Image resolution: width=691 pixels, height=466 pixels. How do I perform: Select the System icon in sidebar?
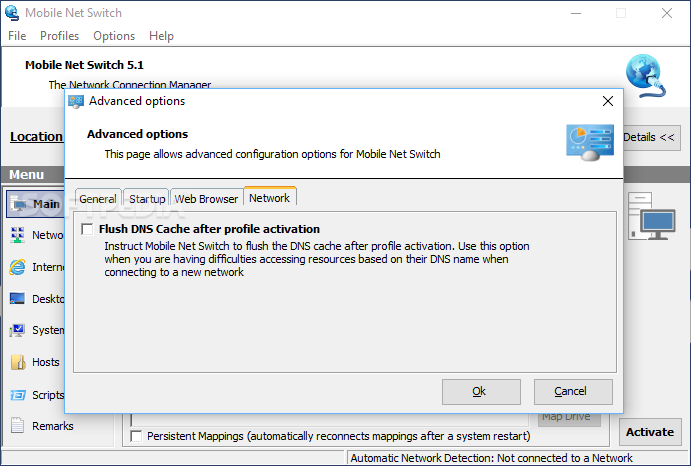[x=17, y=330]
